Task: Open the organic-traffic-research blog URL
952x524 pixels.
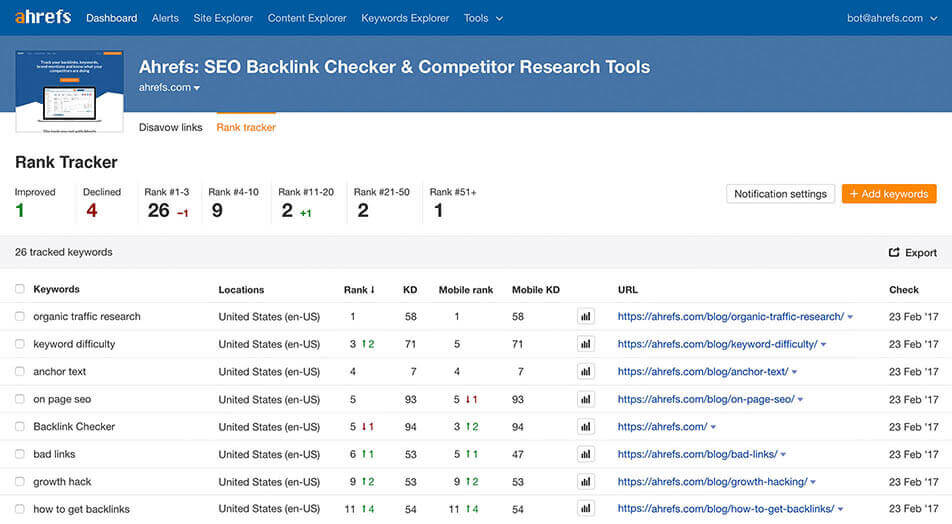Action: pyautogui.click(x=730, y=316)
